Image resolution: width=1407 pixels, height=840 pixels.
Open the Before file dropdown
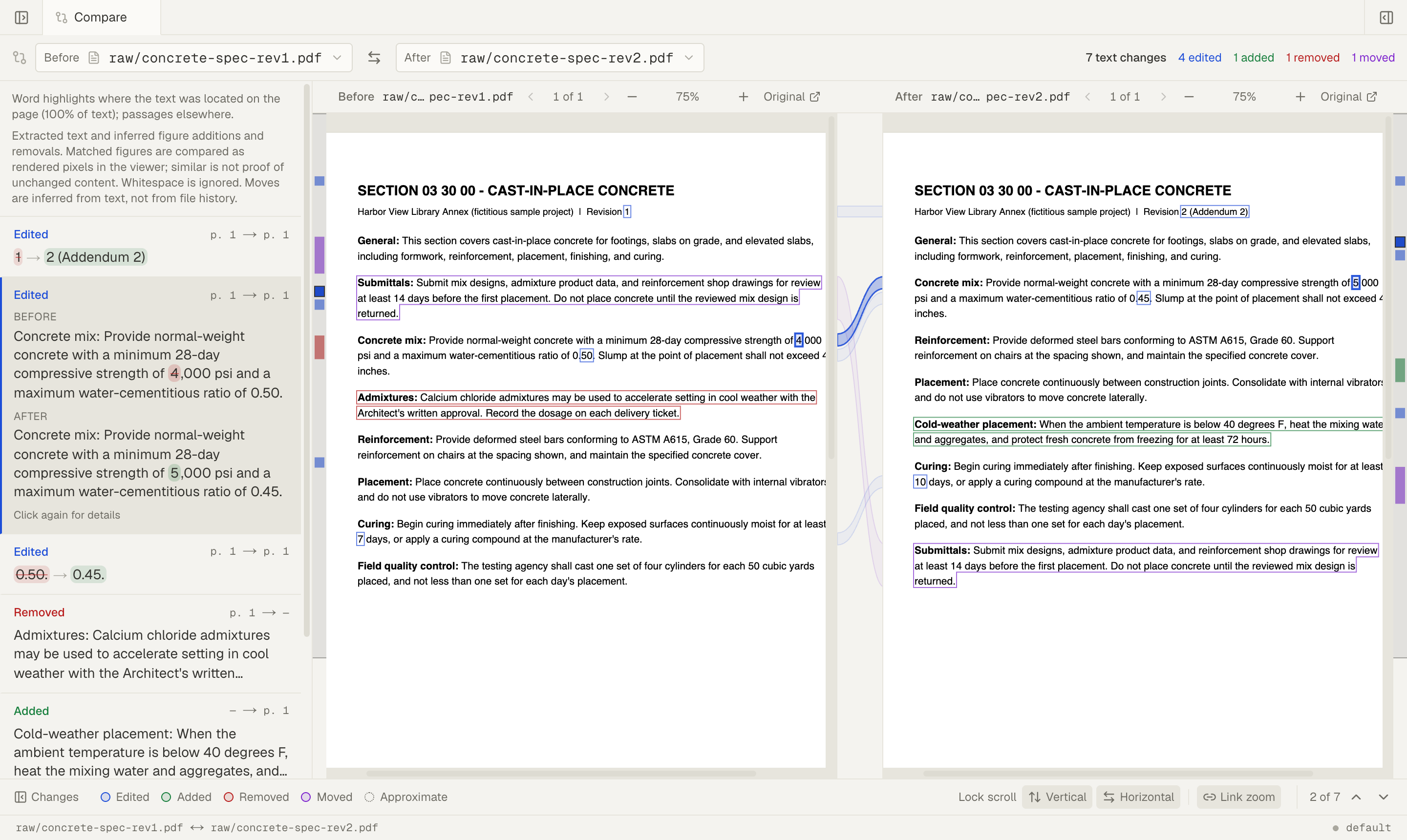[x=193, y=57]
